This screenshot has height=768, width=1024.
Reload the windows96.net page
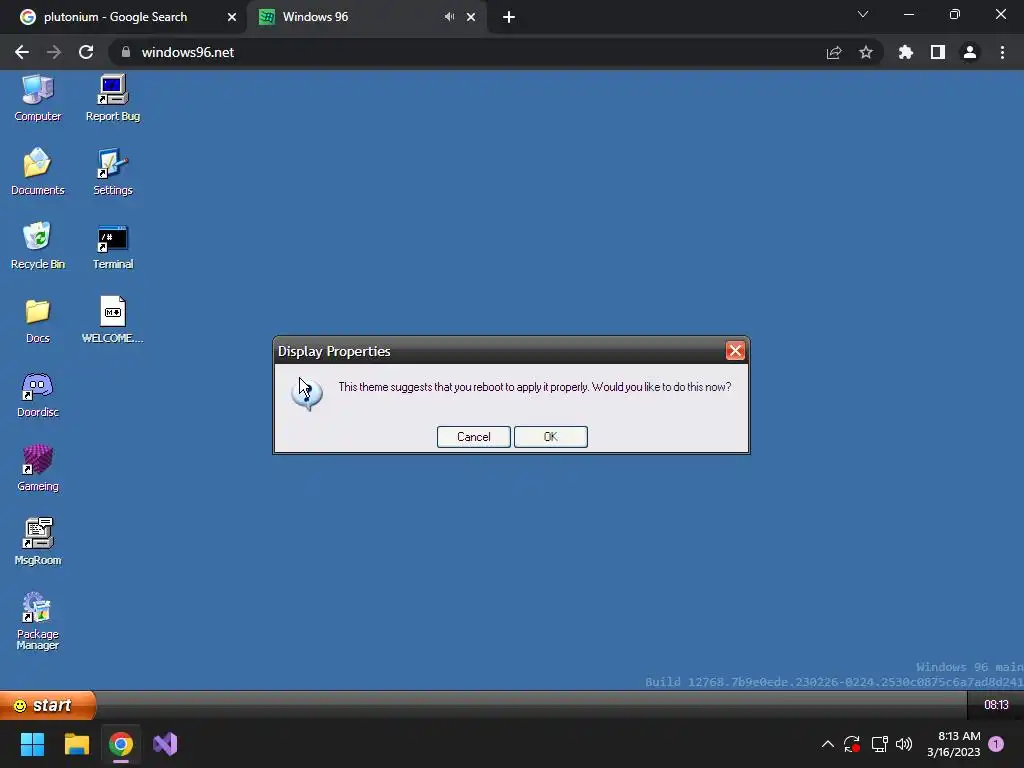tap(86, 52)
